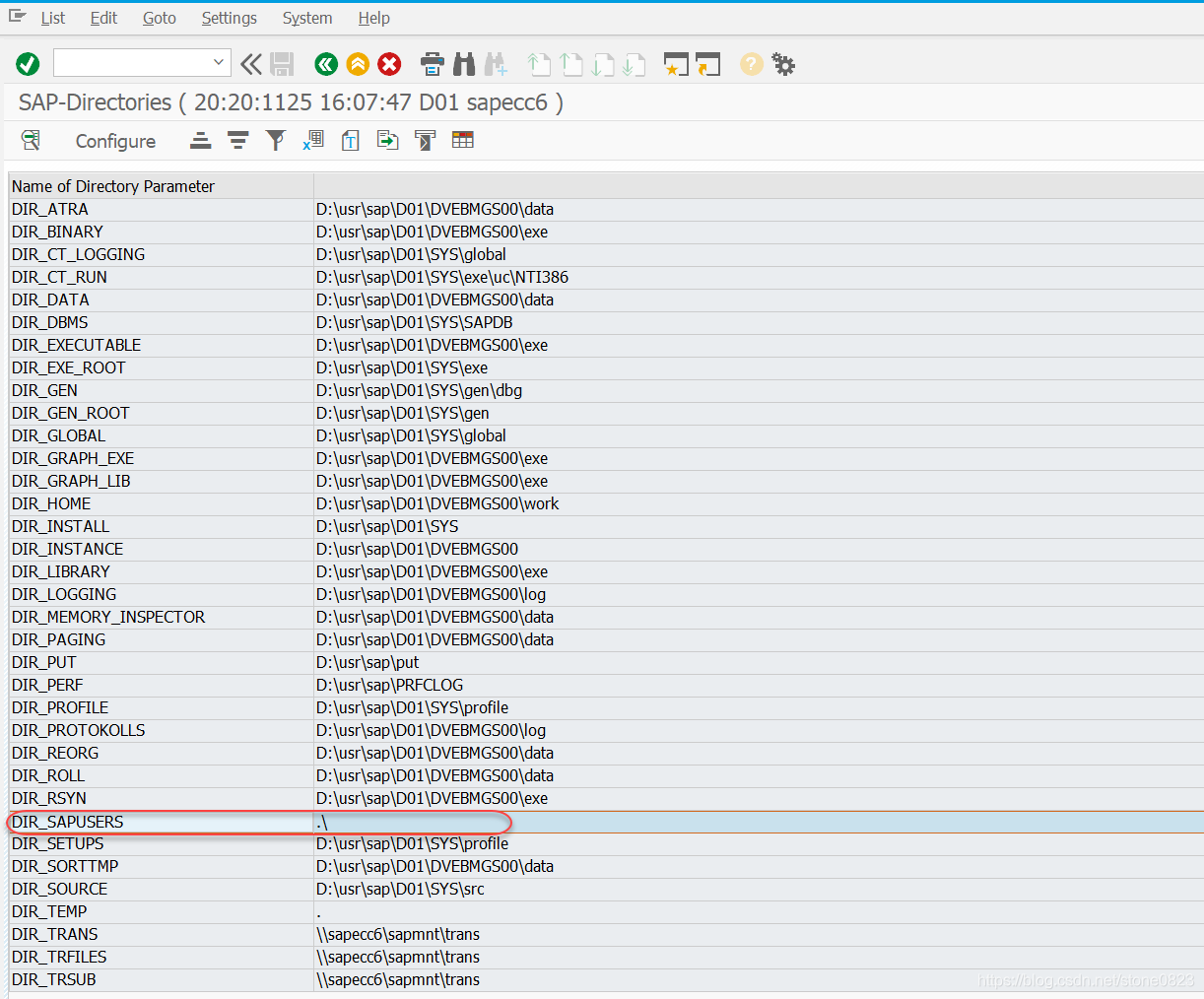Screen dimensions: 1204x999
Task: Select the DIR_BINARY parameter
Action: (57, 232)
